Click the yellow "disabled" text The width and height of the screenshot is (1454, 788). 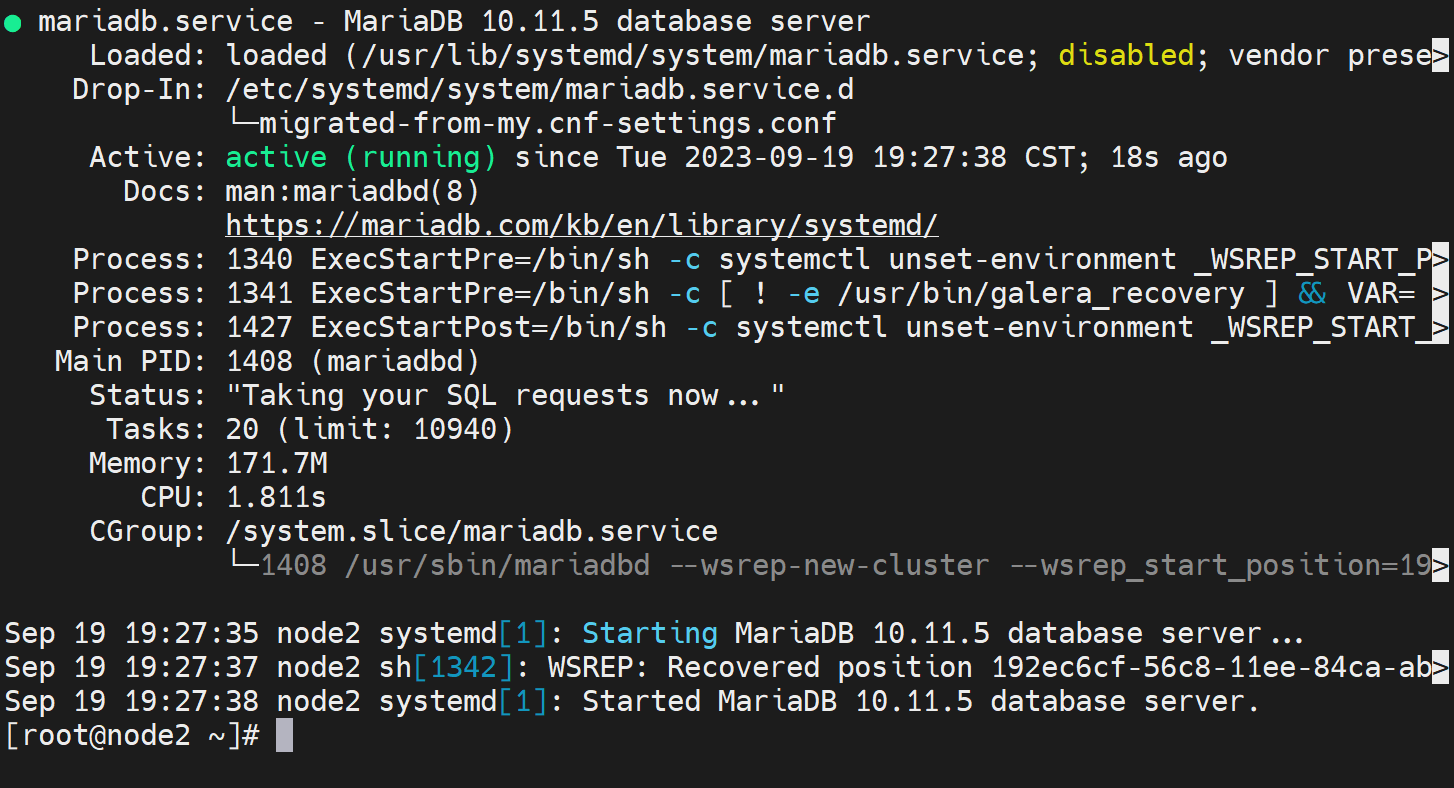[x=1126, y=56]
